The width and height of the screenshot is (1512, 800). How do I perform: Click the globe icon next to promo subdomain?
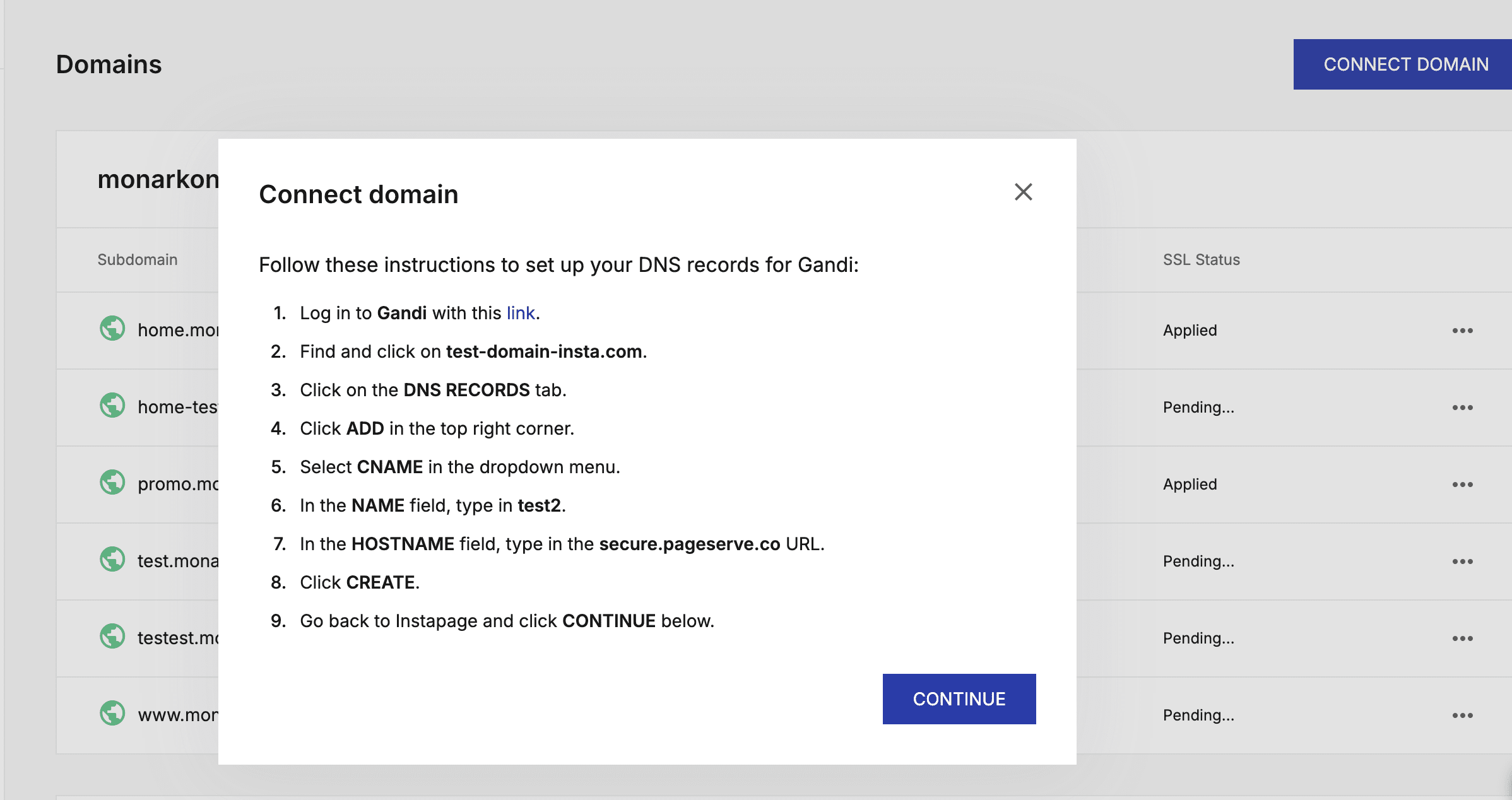click(112, 483)
